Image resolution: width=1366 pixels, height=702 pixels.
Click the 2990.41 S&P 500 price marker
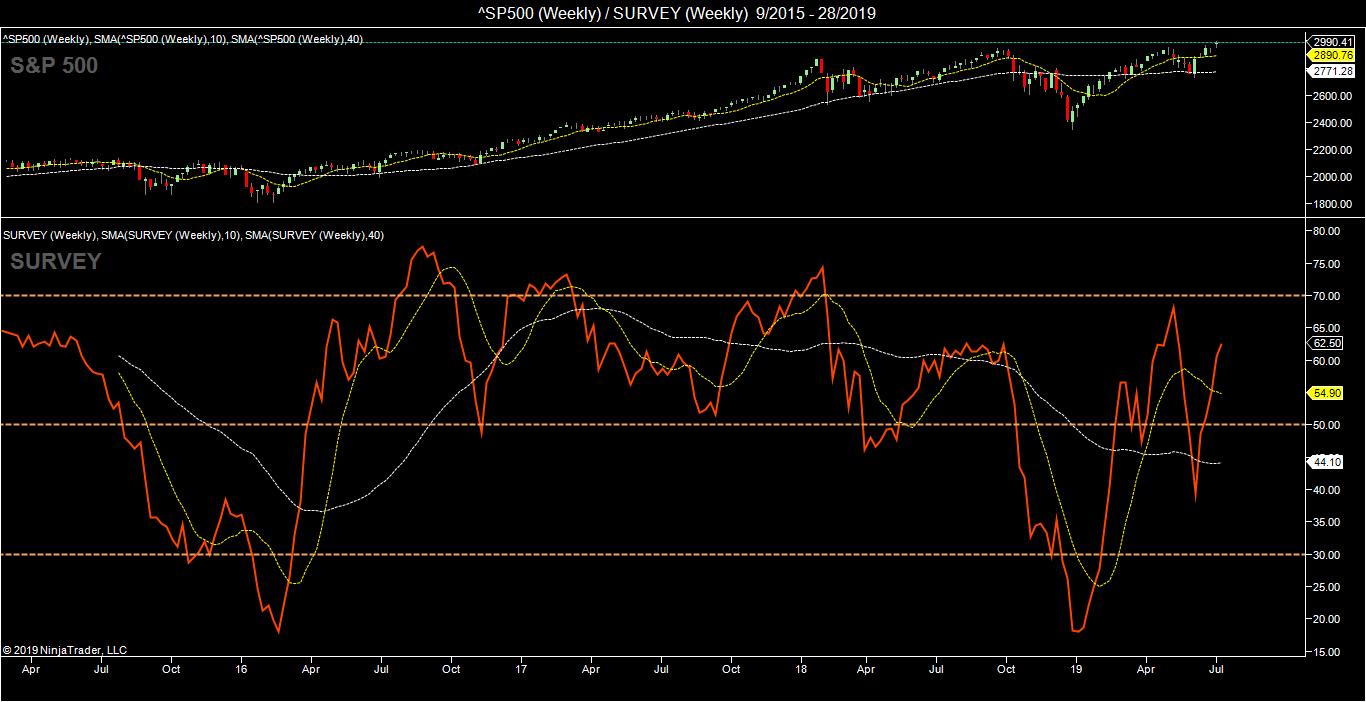click(x=1327, y=41)
